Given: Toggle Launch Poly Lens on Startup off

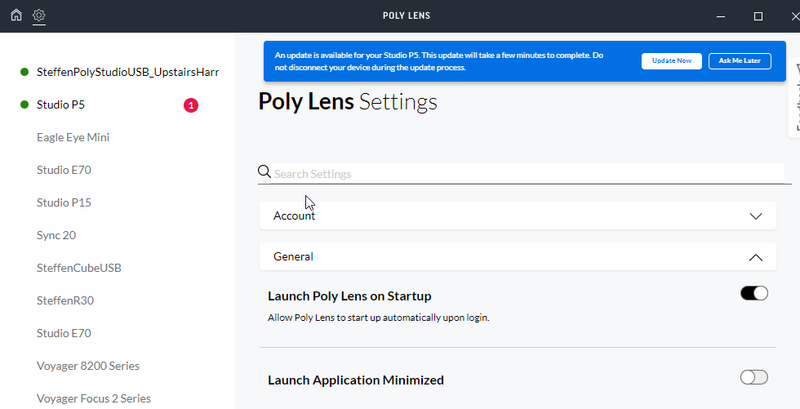Looking at the screenshot, I should (x=754, y=293).
